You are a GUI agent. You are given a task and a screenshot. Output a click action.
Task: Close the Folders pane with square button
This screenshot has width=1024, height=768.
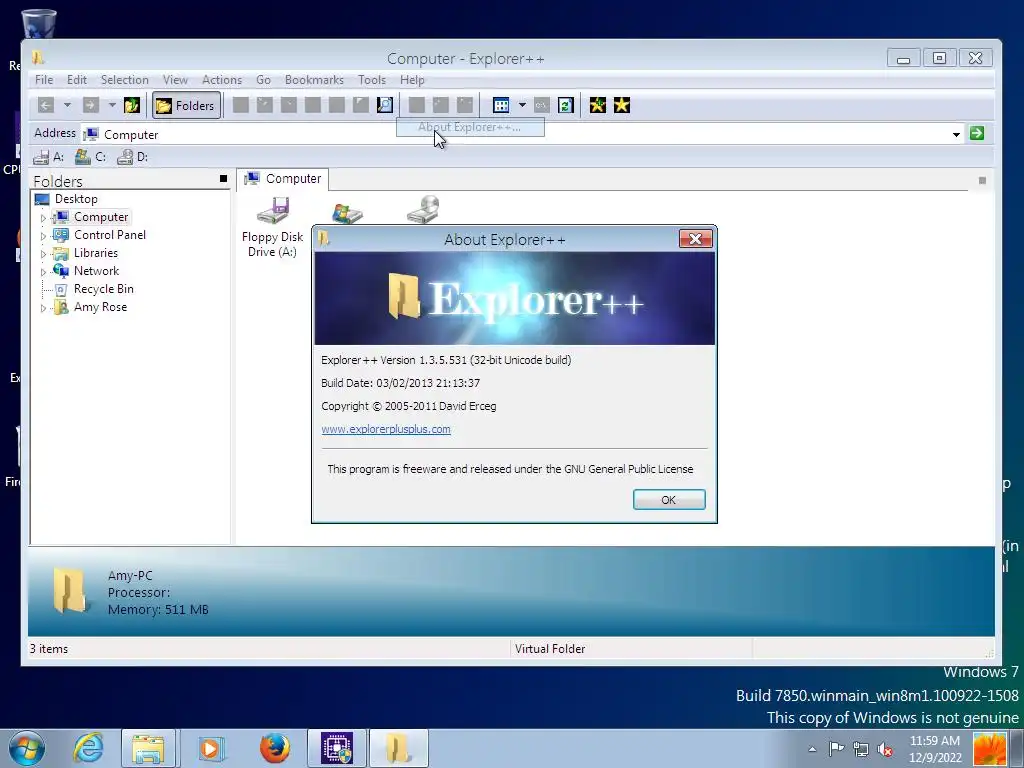[x=223, y=178]
